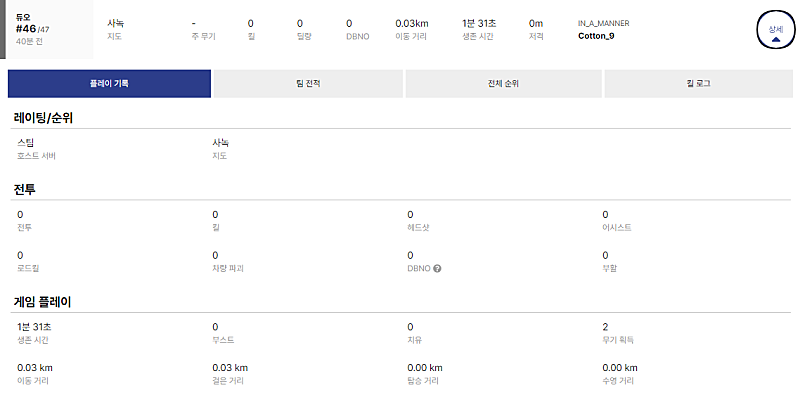800x402 pixels.
Task: Click the 사녹 map label in match header
Action: coord(116,22)
